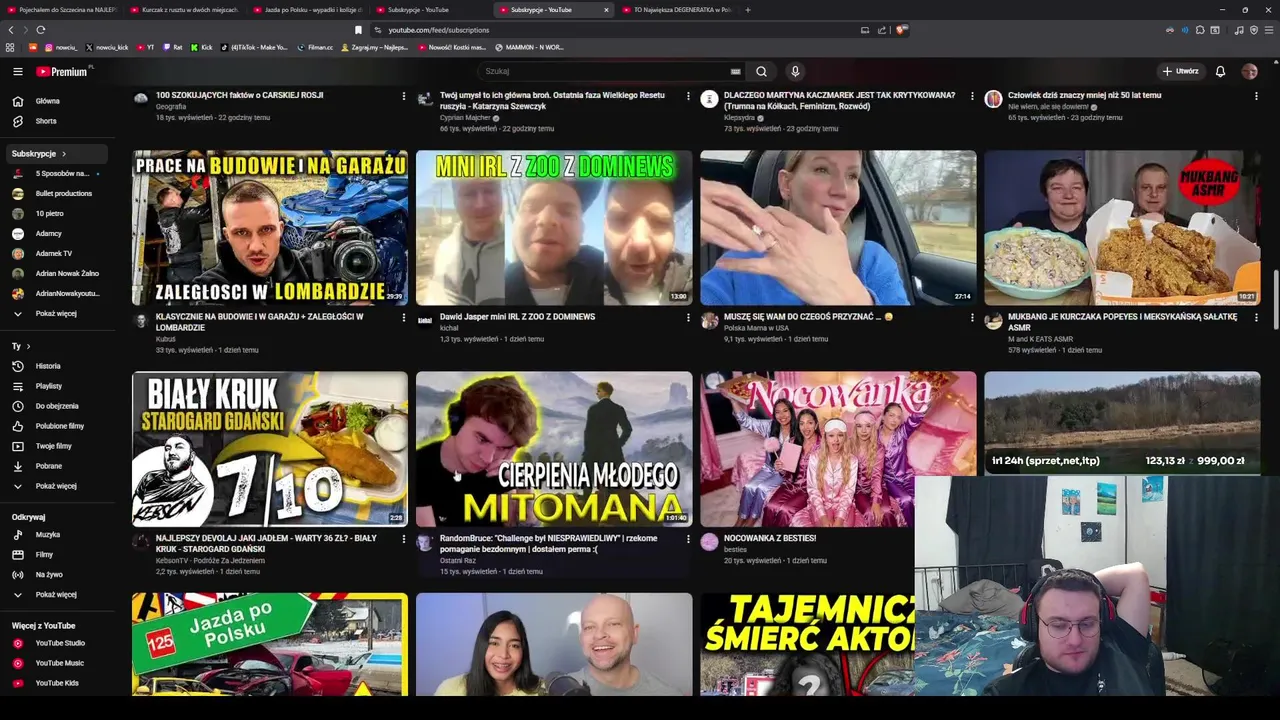This screenshot has height=720, width=1280.
Task: Open the YouTube guide hamburger menu
Action: point(17,71)
